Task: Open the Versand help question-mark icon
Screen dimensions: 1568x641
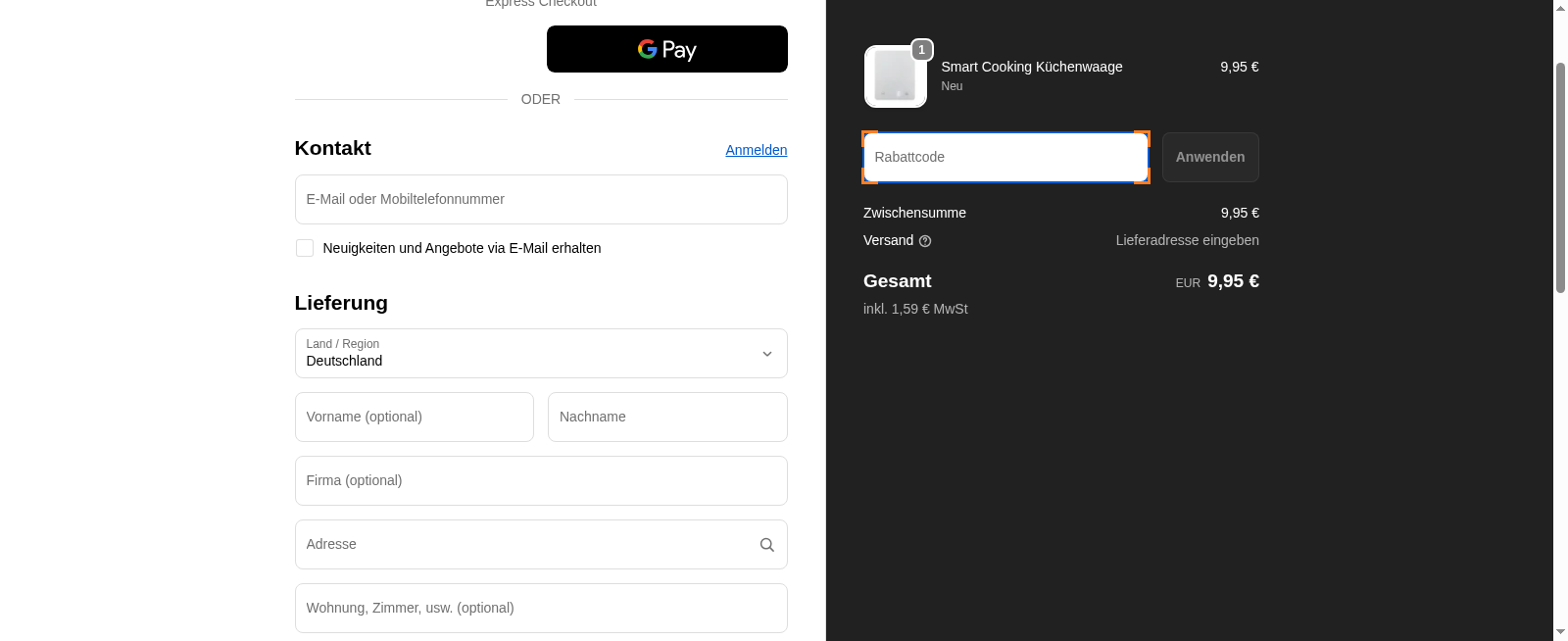Action: (x=925, y=241)
